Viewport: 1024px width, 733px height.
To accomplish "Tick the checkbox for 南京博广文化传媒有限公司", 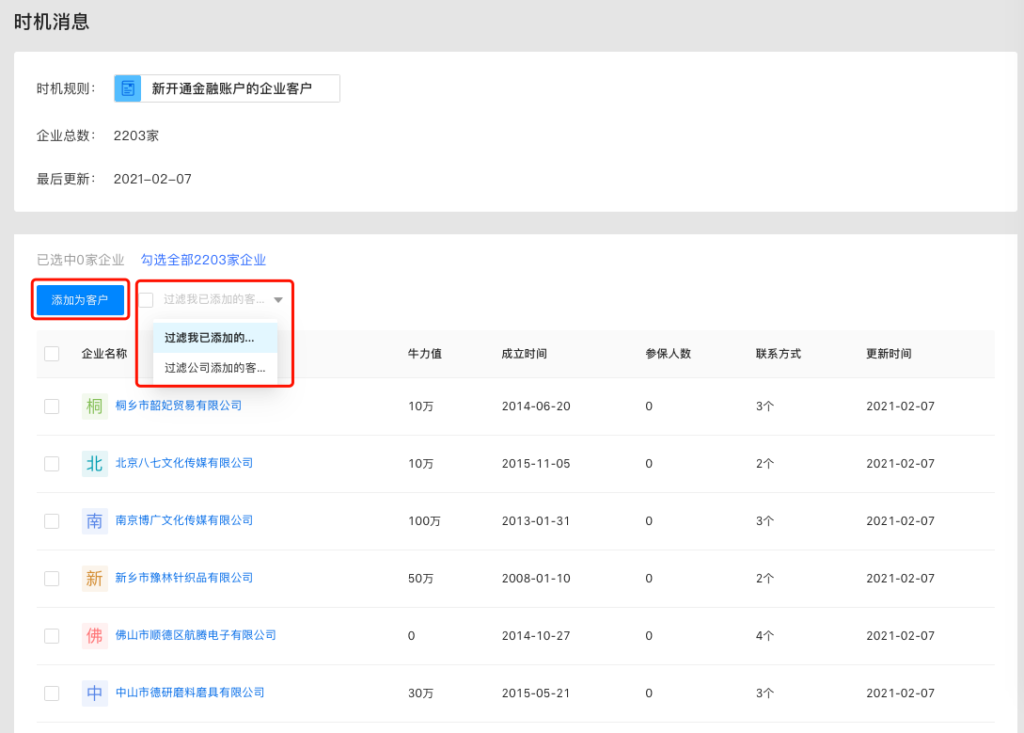I will point(52,521).
